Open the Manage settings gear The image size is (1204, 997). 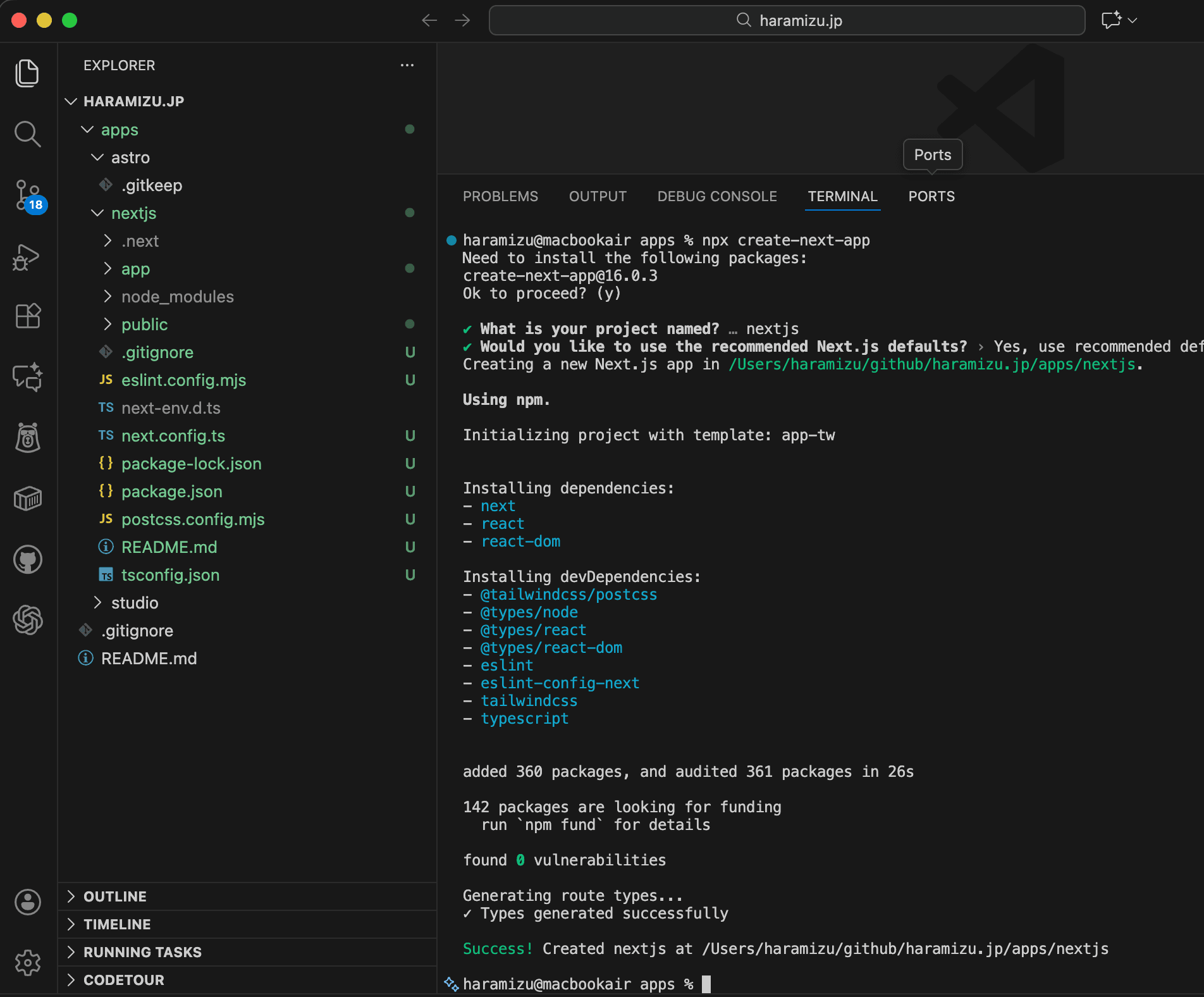click(27, 963)
